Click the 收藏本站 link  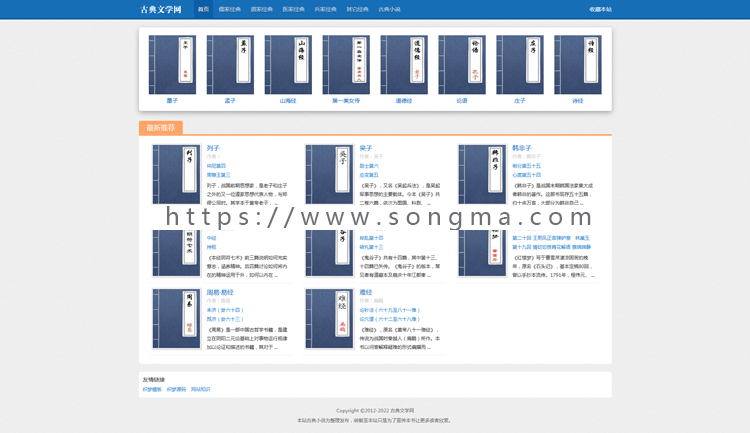point(600,10)
